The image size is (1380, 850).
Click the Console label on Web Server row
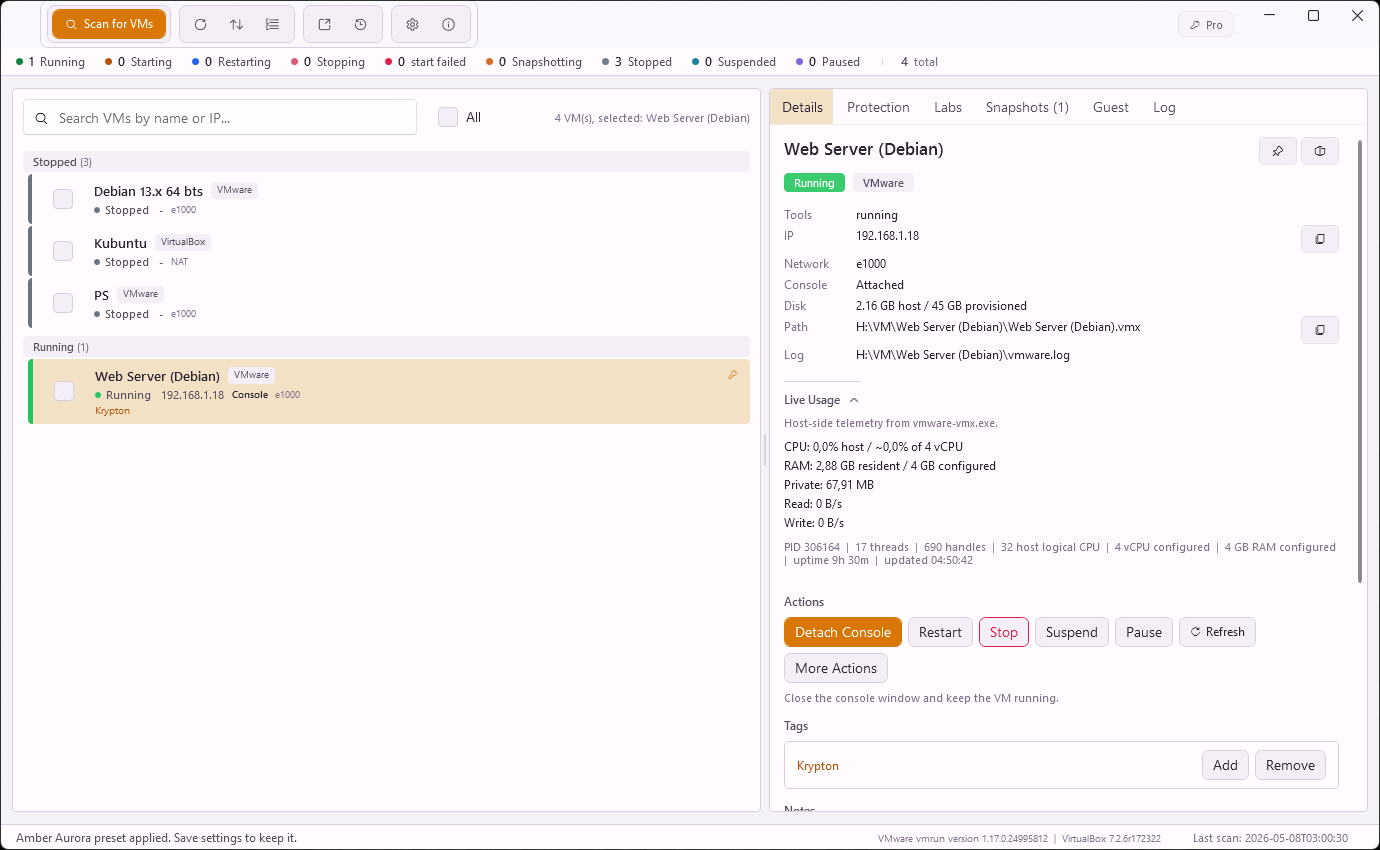coord(250,395)
